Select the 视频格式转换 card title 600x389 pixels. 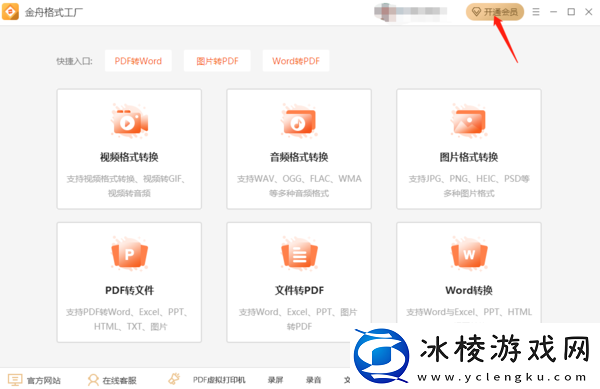click(129, 157)
